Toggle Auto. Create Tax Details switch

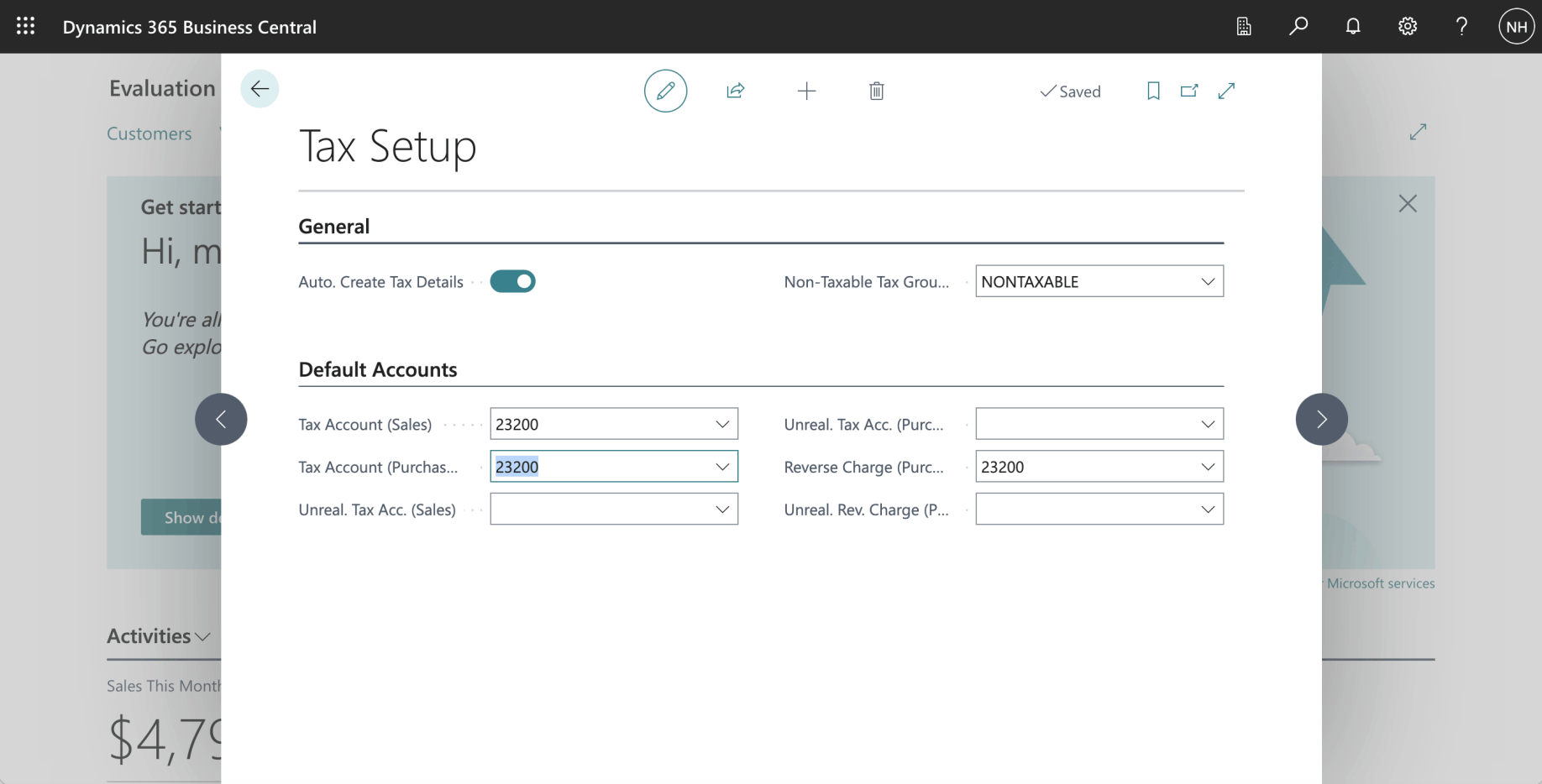pyautogui.click(x=512, y=281)
